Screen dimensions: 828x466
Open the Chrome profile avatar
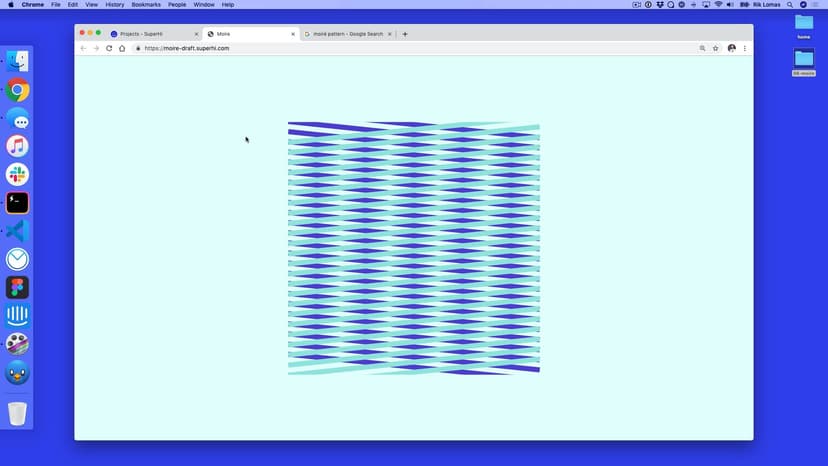pos(731,48)
